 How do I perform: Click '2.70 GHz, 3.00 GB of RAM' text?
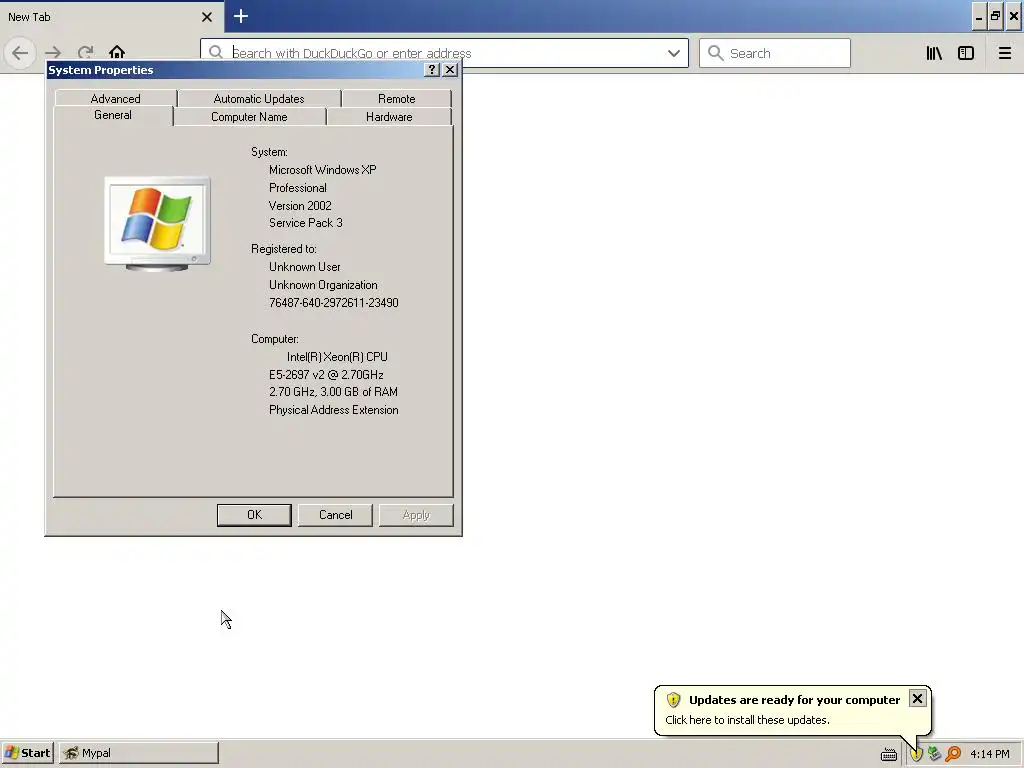(x=333, y=392)
